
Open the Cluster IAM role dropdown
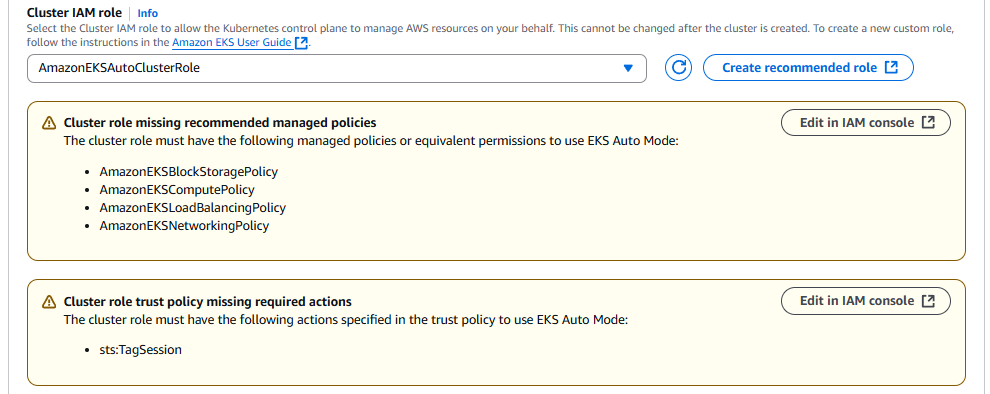click(337, 68)
